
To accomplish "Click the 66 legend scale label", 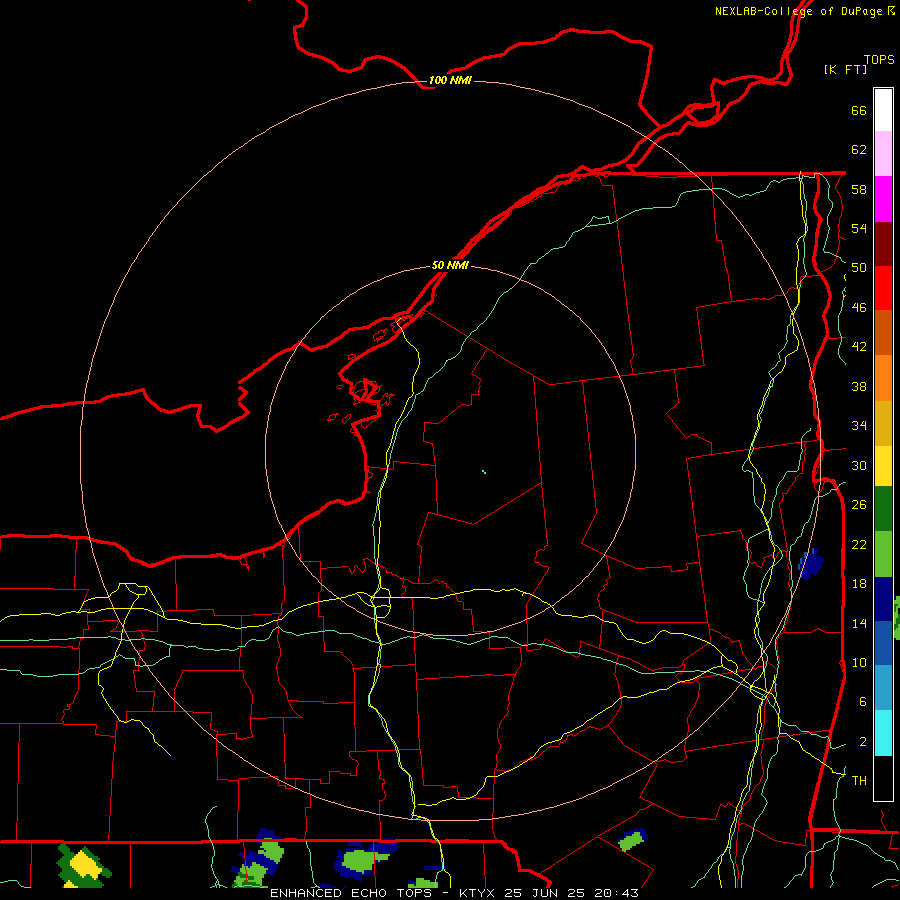I will 859,110.
